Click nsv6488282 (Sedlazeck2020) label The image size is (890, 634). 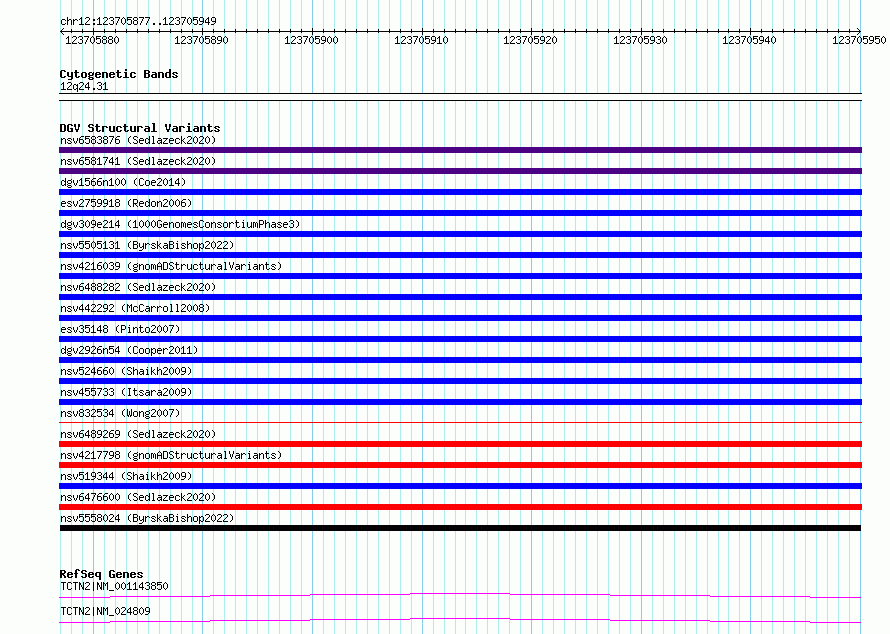138,287
